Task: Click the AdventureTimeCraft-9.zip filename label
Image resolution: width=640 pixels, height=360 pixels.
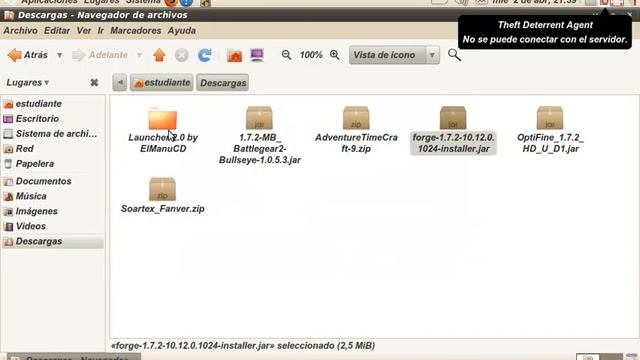Action: [x=356, y=143]
